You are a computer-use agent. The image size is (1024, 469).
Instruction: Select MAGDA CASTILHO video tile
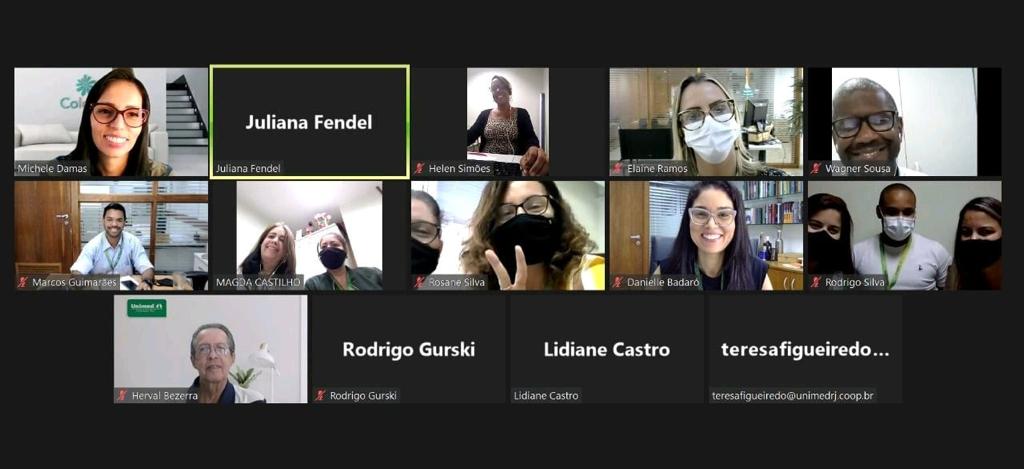click(310, 236)
